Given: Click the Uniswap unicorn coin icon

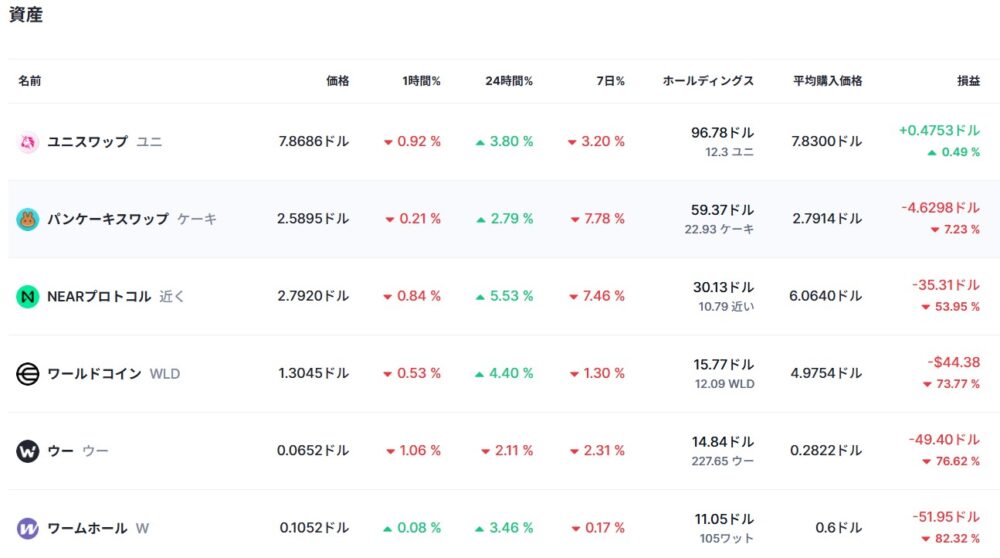Looking at the screenshot, I should [27, 142].
